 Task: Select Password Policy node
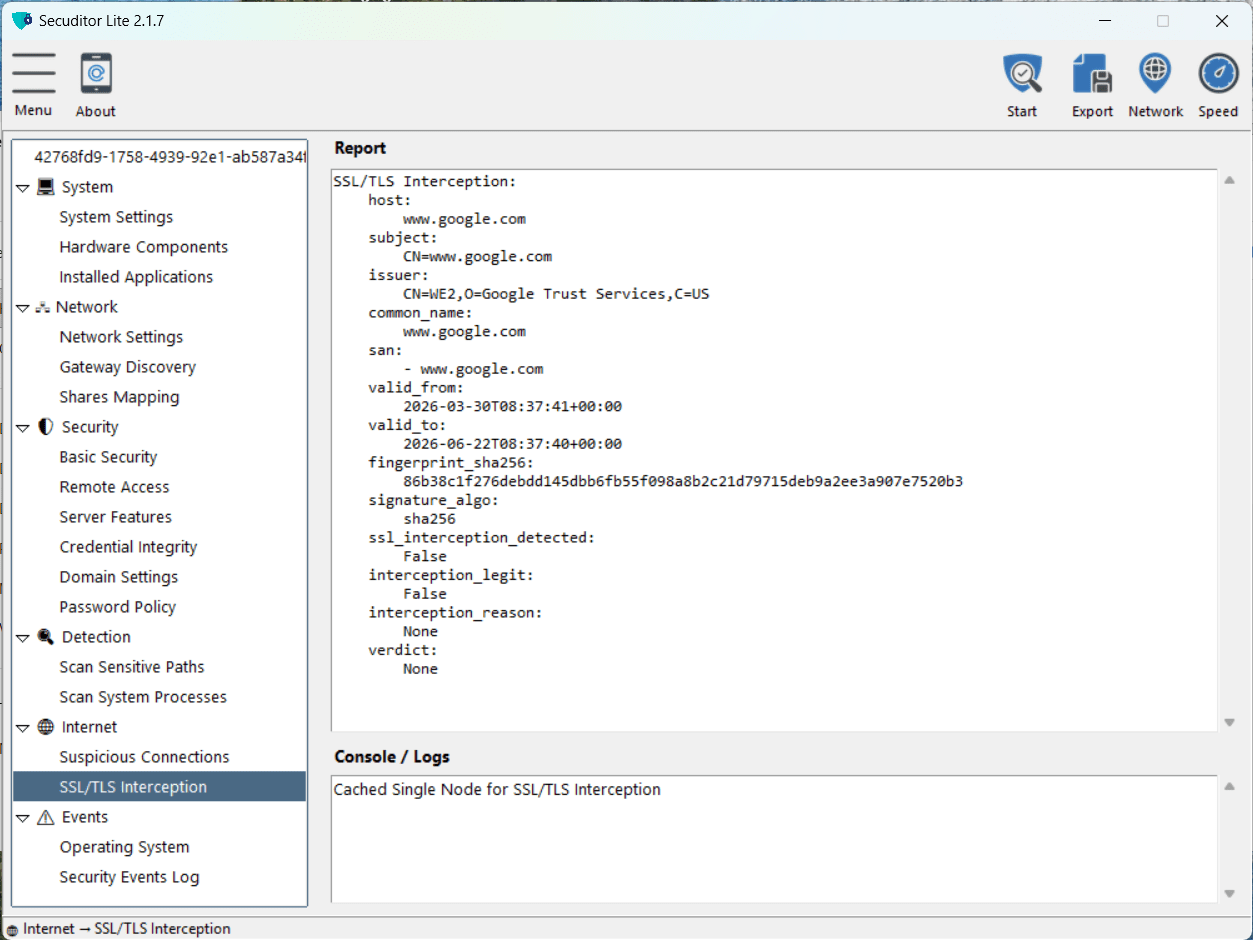[117, 607]
